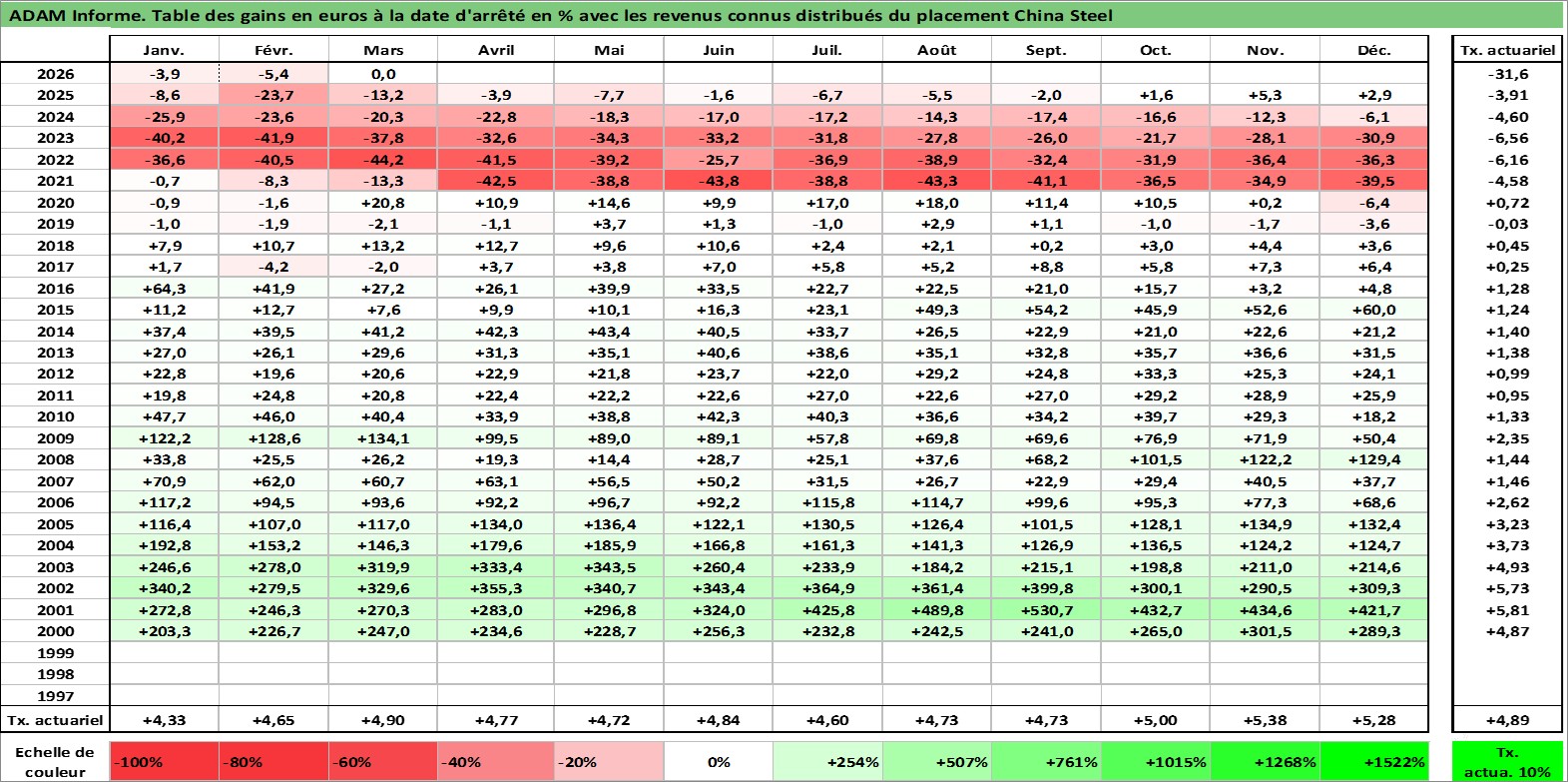Click the +192,8 cell for Janv. 2004
Screen dimensions: 1568x782
click(x=164, y=545)
